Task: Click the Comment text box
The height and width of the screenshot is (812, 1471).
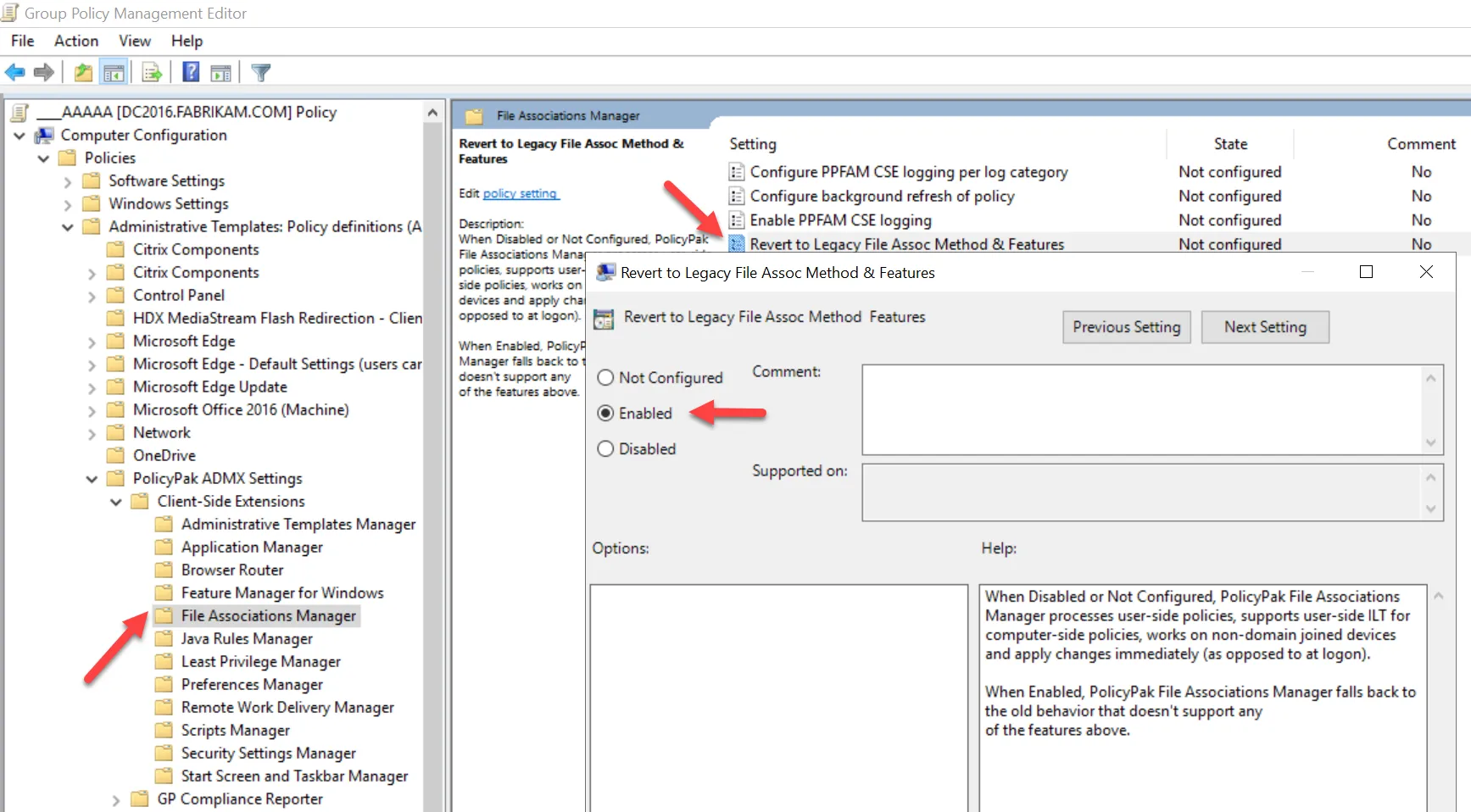Action: [1141, 409]
